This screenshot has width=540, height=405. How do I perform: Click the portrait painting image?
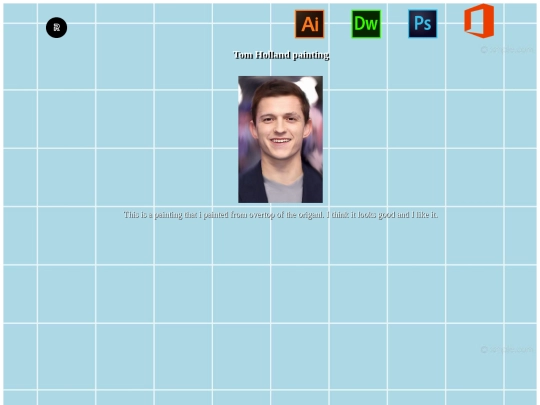click(x=280, y=139)
